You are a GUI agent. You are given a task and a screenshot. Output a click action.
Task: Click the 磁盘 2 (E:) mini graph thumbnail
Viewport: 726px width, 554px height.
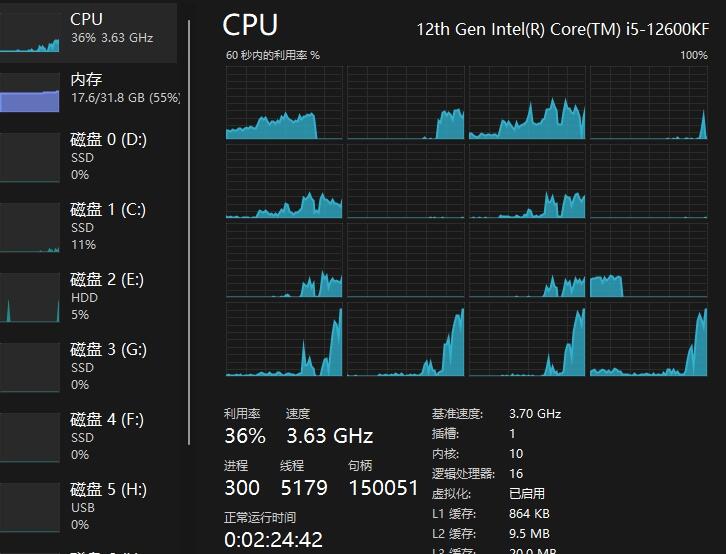click(x=29, y=298)
